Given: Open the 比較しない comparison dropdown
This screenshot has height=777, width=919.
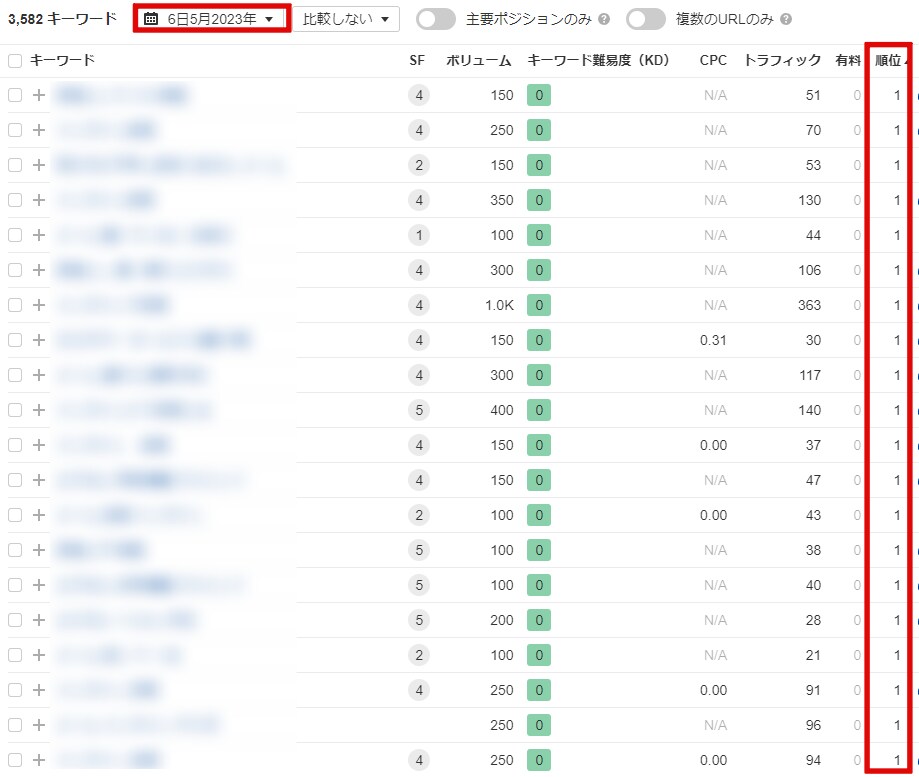Looking at the screenshot, I should (x=346, y=19).
